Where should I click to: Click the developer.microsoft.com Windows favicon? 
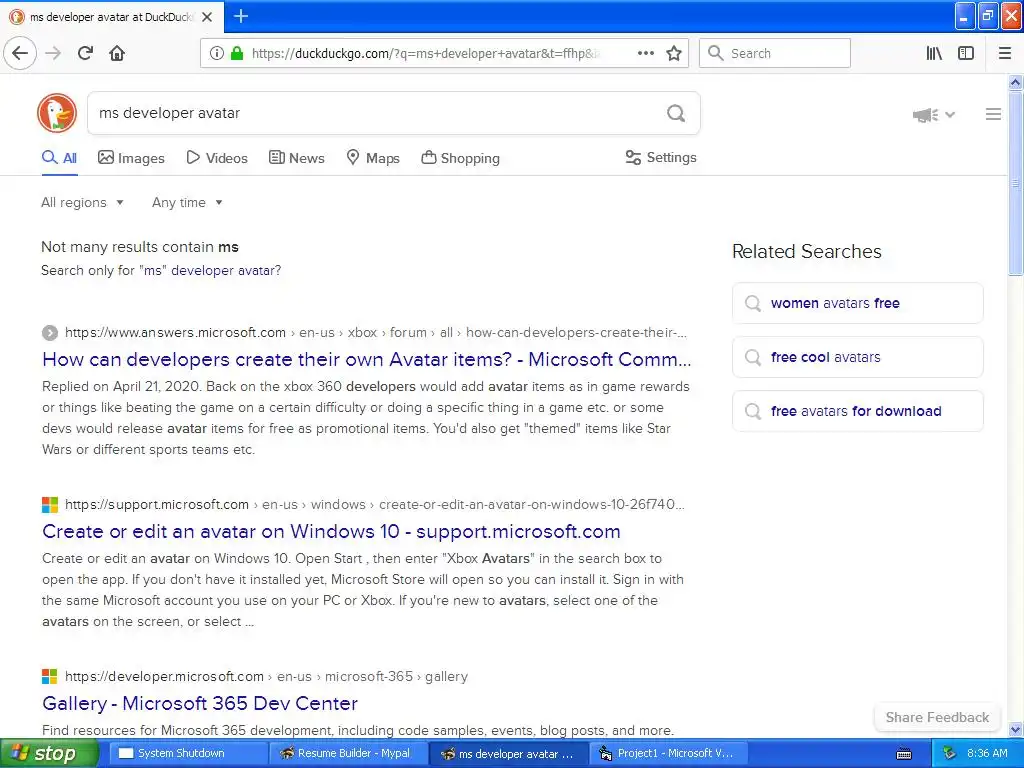pyautogui.click(x=50, y=677)
